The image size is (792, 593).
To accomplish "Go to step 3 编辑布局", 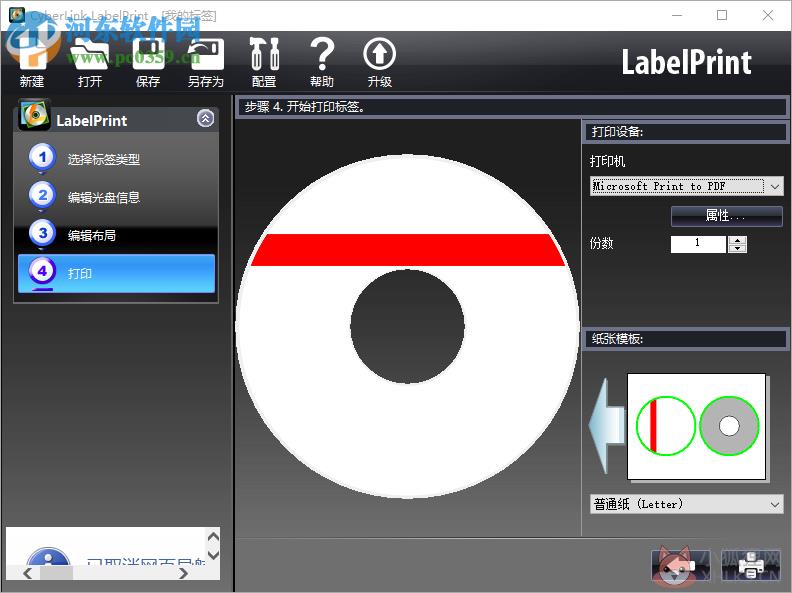I will click(x=116, y=235).
